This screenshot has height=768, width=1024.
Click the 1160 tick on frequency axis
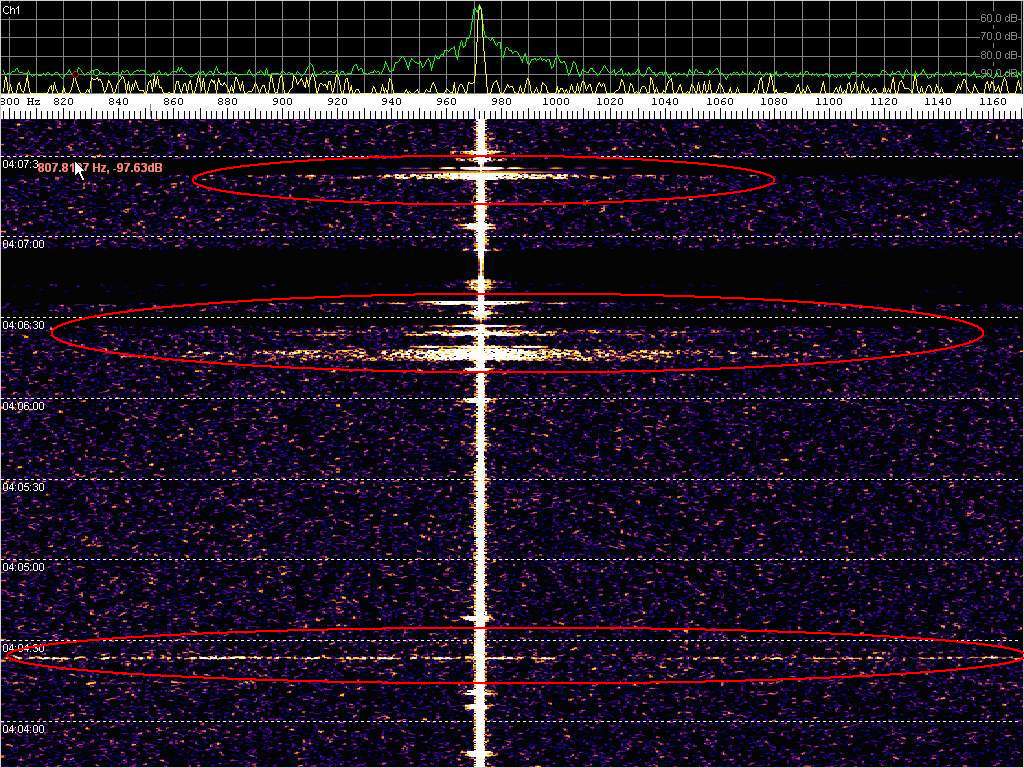coord(992,102)
